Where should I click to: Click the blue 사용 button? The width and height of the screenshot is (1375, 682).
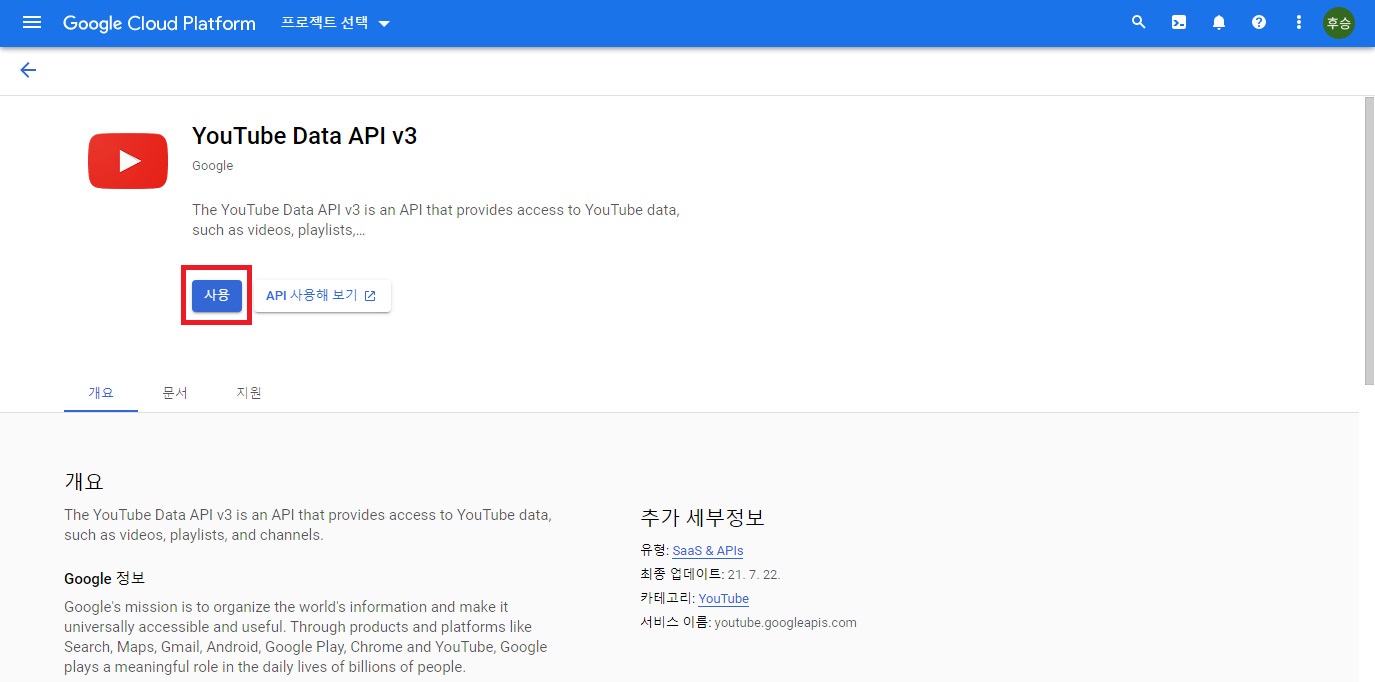tap(217, 295)
